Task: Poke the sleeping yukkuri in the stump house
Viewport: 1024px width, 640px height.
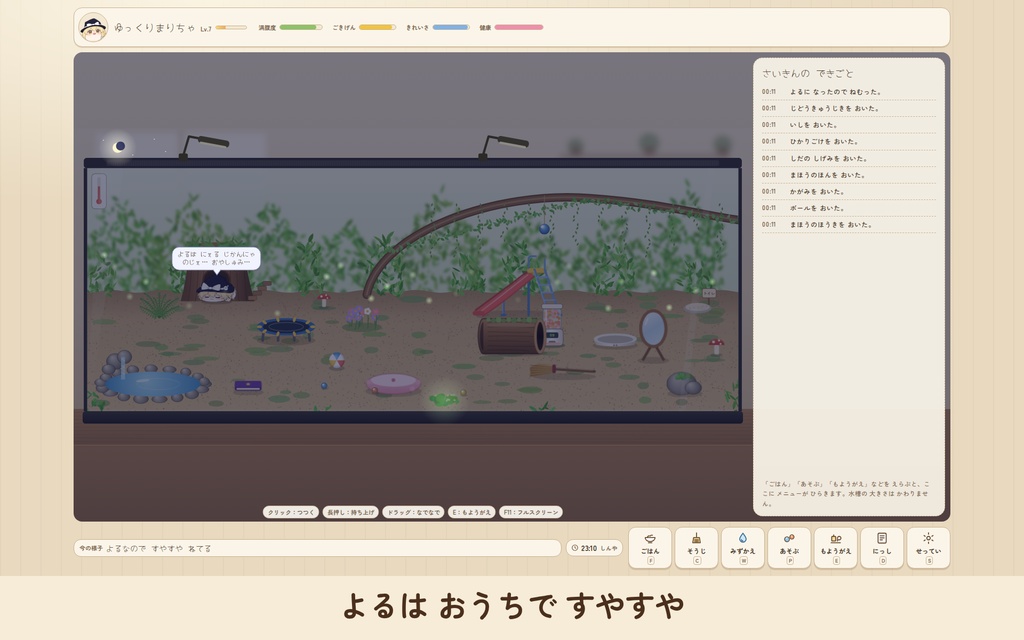Action: click(216, 289)
